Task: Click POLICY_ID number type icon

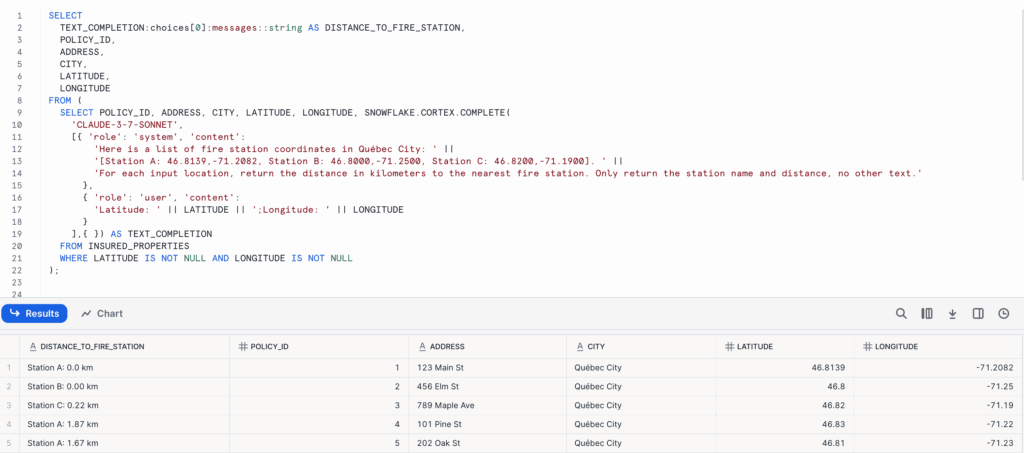Action: click(242, 347)
